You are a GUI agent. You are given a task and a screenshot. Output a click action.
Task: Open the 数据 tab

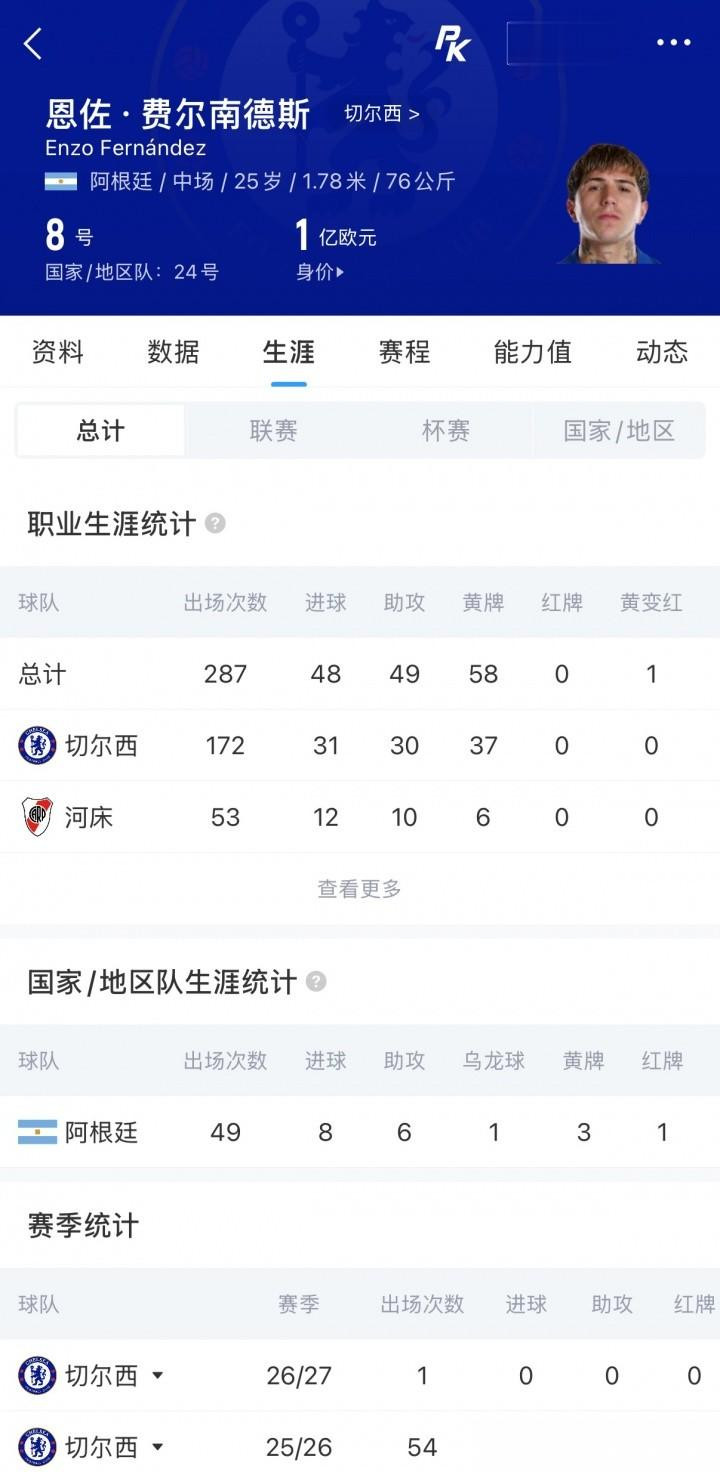(173, 352)
